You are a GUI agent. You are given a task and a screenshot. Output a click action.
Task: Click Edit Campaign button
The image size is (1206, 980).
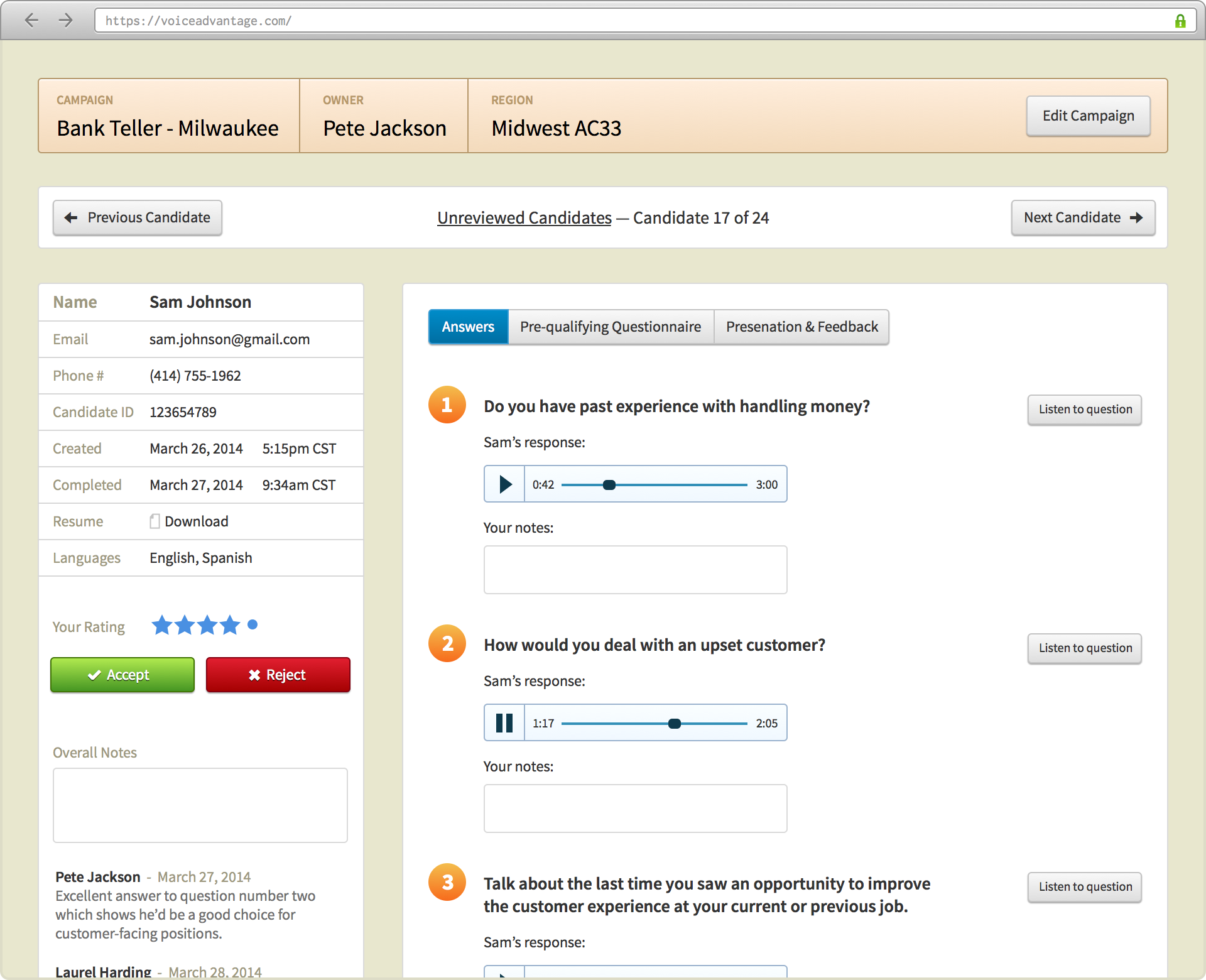click(1088, 116)
